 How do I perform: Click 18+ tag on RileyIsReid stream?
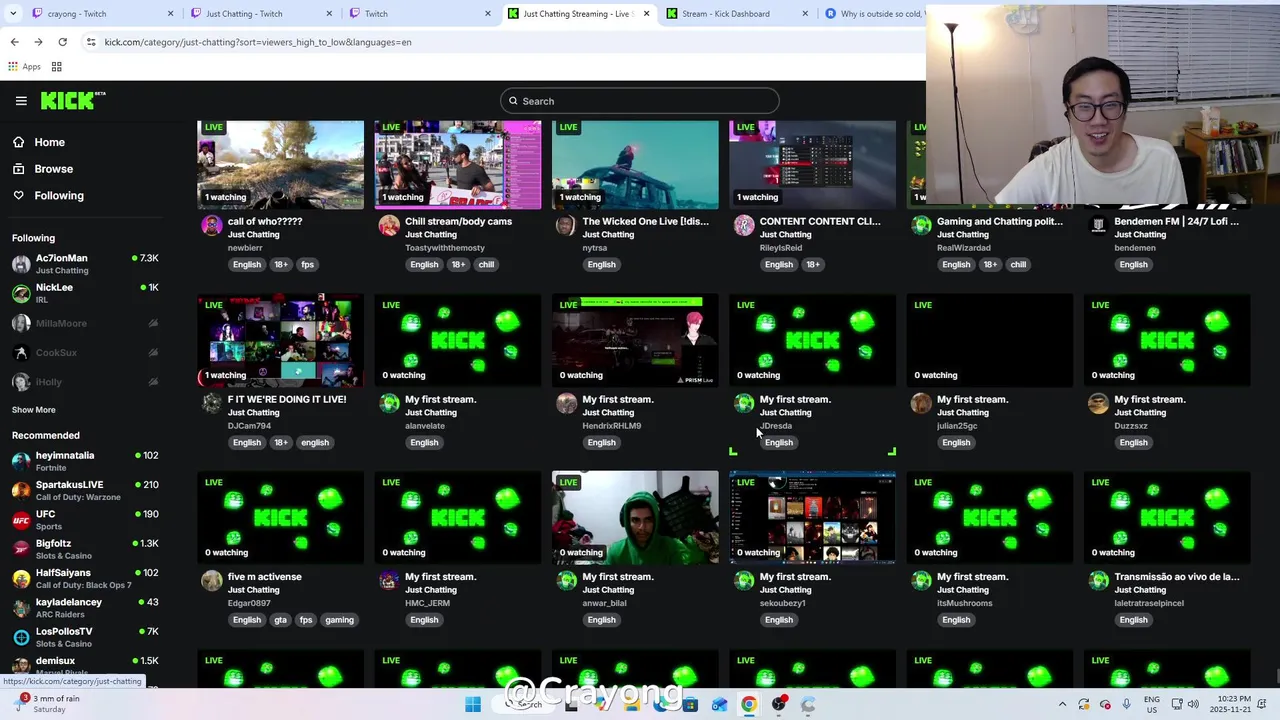(x=813, y=265)
